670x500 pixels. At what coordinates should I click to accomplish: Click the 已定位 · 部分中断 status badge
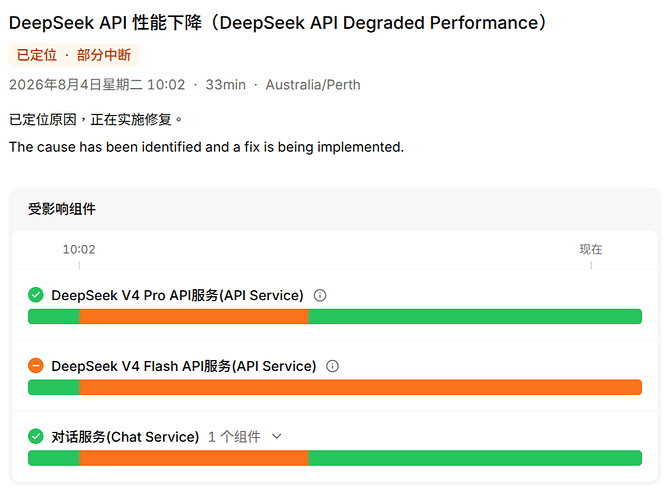73,55
